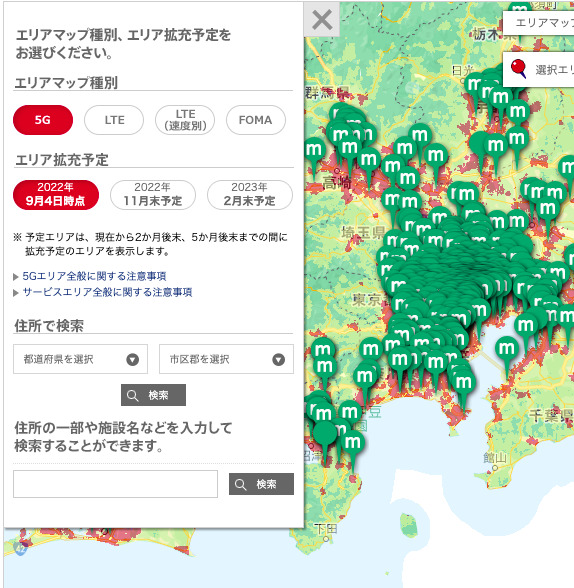Click magnifier icon on address search button

pyautogui.click(x=132, y=395)
